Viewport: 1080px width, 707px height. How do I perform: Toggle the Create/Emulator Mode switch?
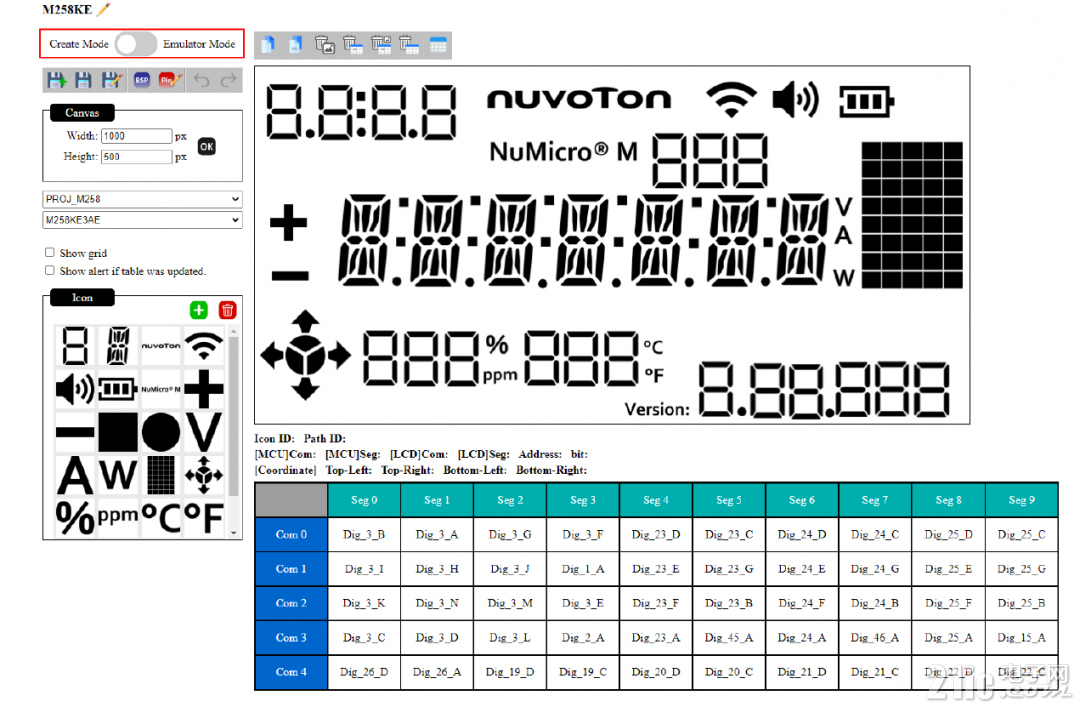135,44
